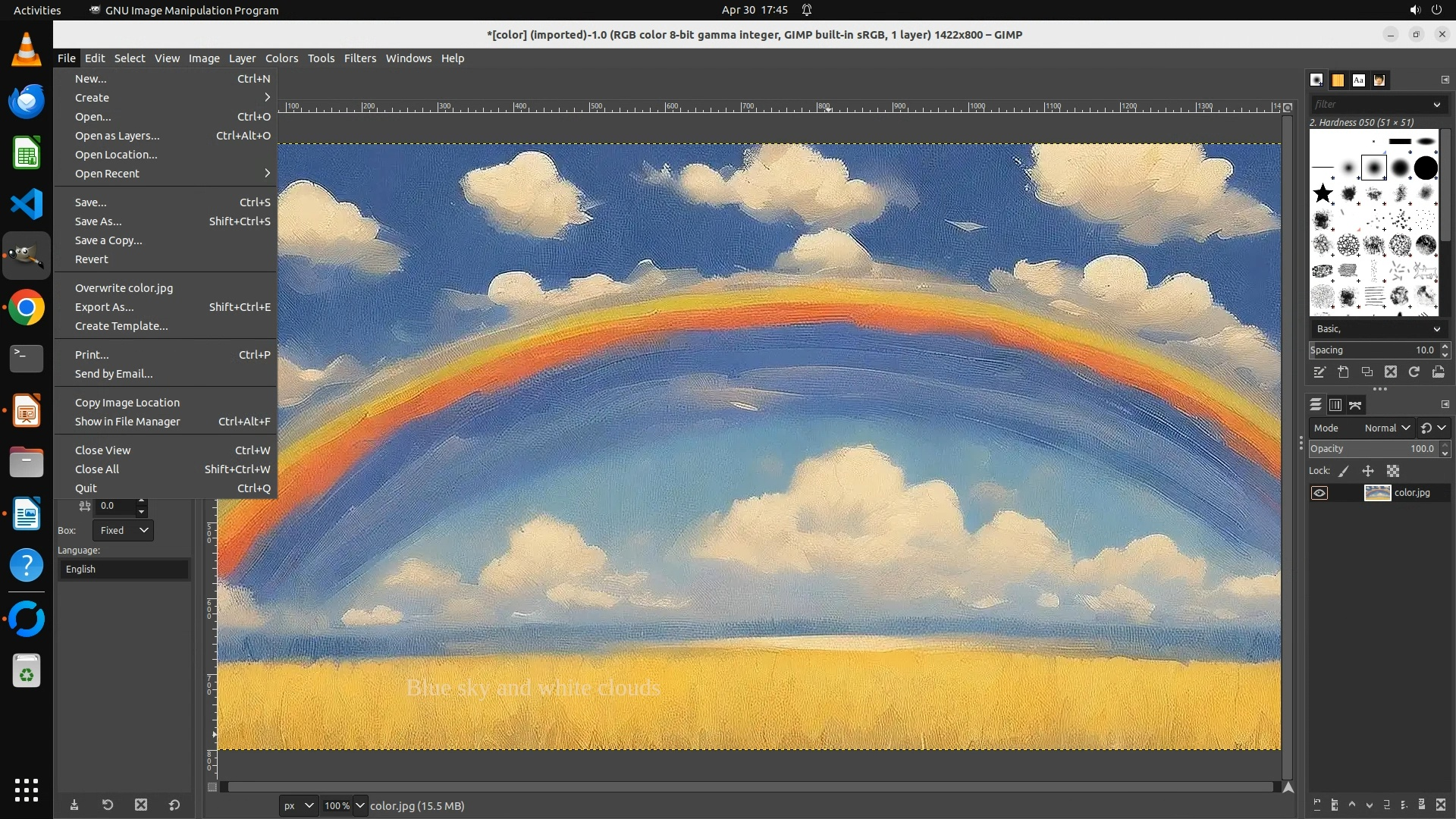Hide the color.jpg layer eye icon
The height and width of the screenshot is (819, 1456).
(1319, 493)
